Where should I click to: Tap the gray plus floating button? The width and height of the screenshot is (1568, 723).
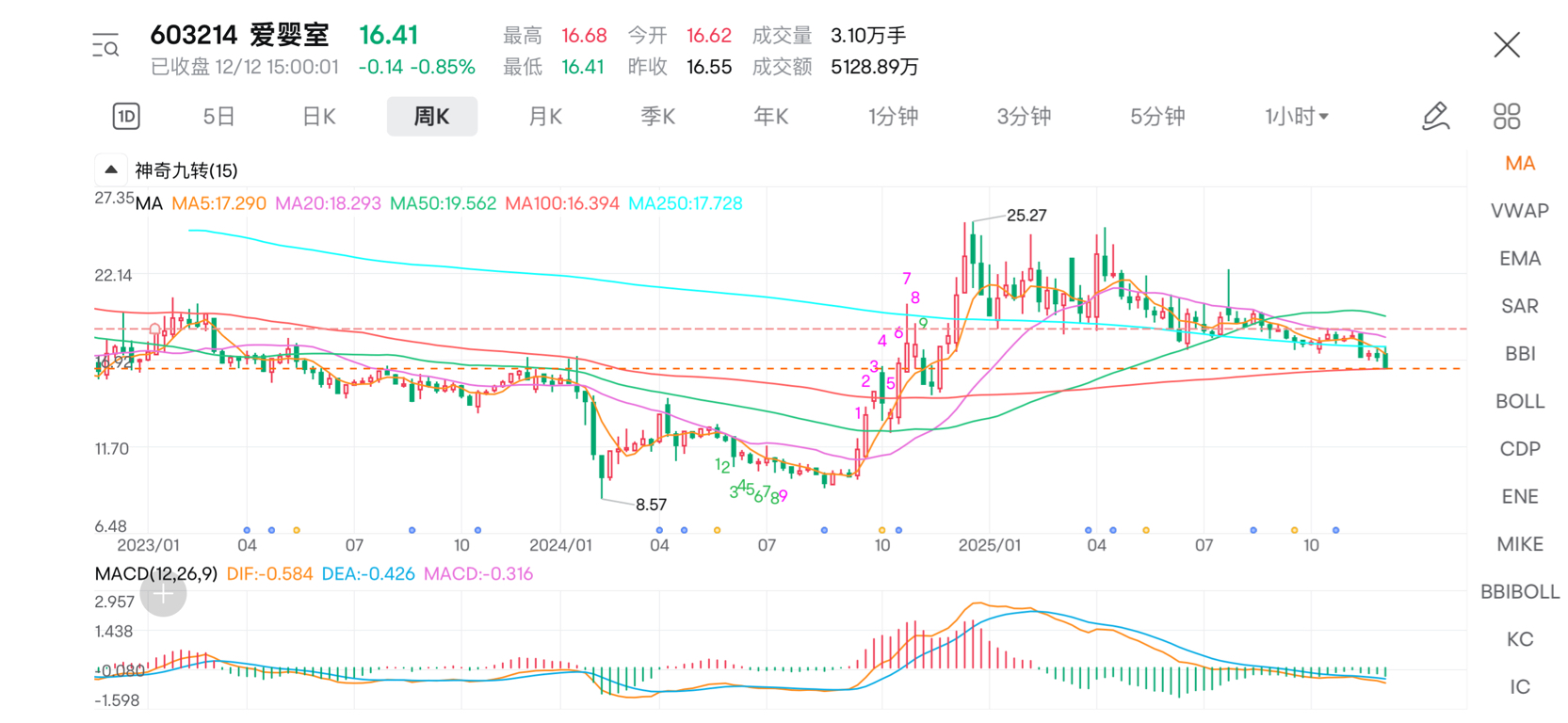click(x=163, y=593)
